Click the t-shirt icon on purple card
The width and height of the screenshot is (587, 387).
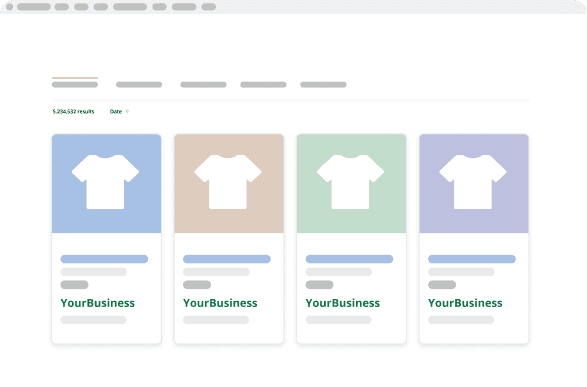473,182
